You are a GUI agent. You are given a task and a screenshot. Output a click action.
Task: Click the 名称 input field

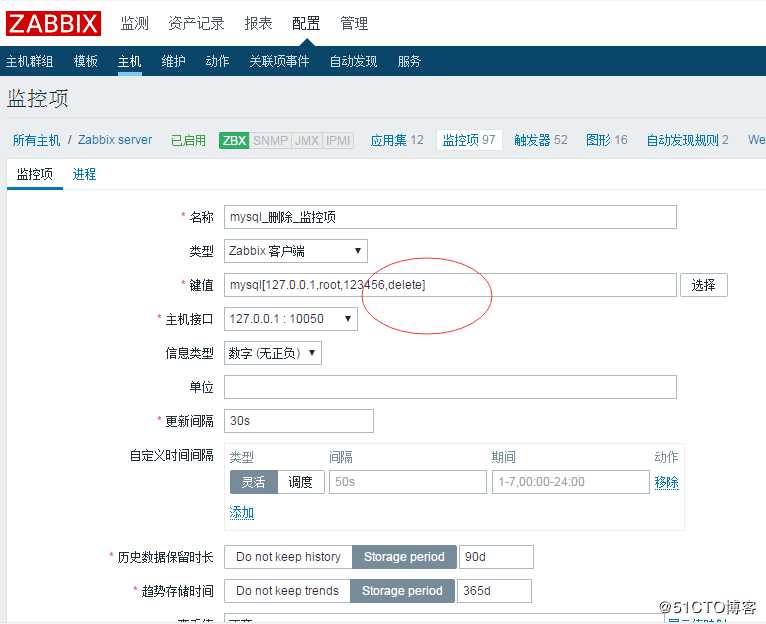[x=450, y=217]
